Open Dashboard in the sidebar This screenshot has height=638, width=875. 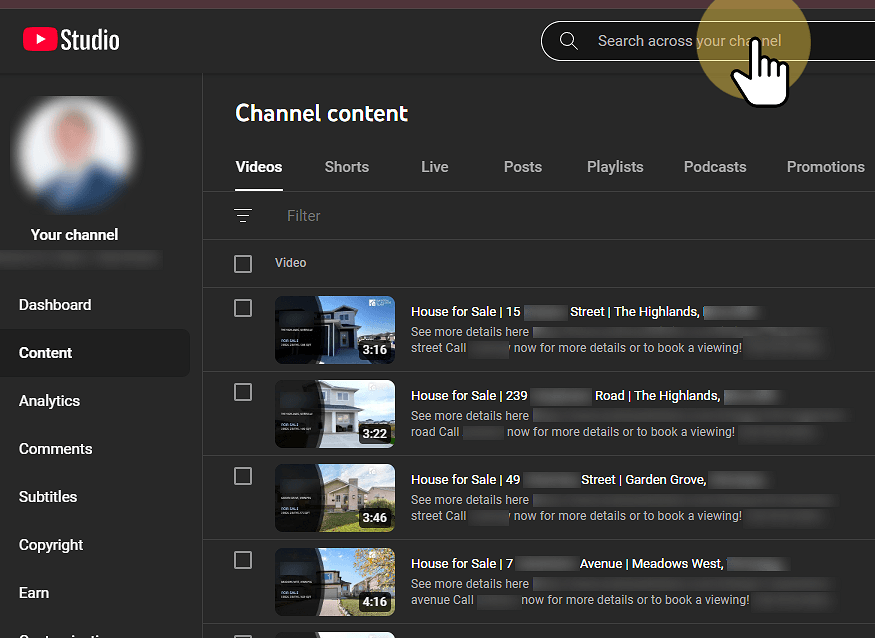pyautogui.click(x=55, y=305)
